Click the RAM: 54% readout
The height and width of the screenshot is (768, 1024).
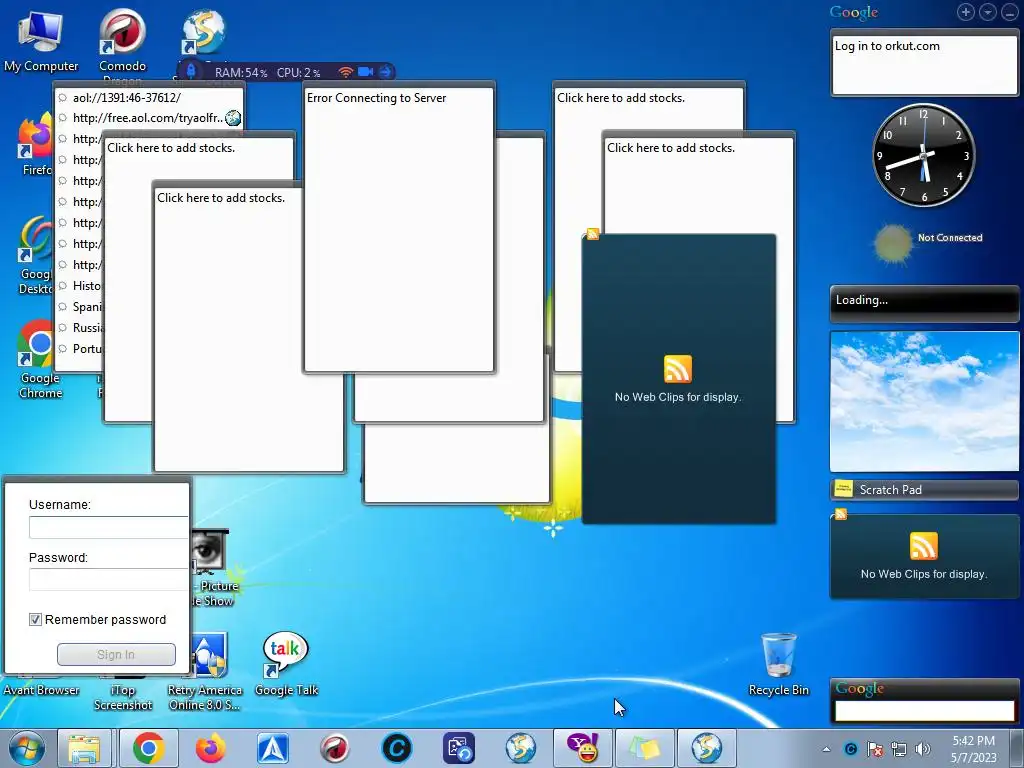[241, 72]
